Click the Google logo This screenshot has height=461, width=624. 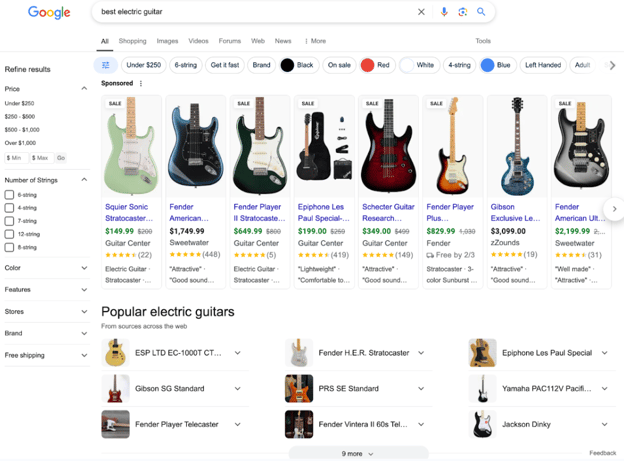(x=49, y=12)
